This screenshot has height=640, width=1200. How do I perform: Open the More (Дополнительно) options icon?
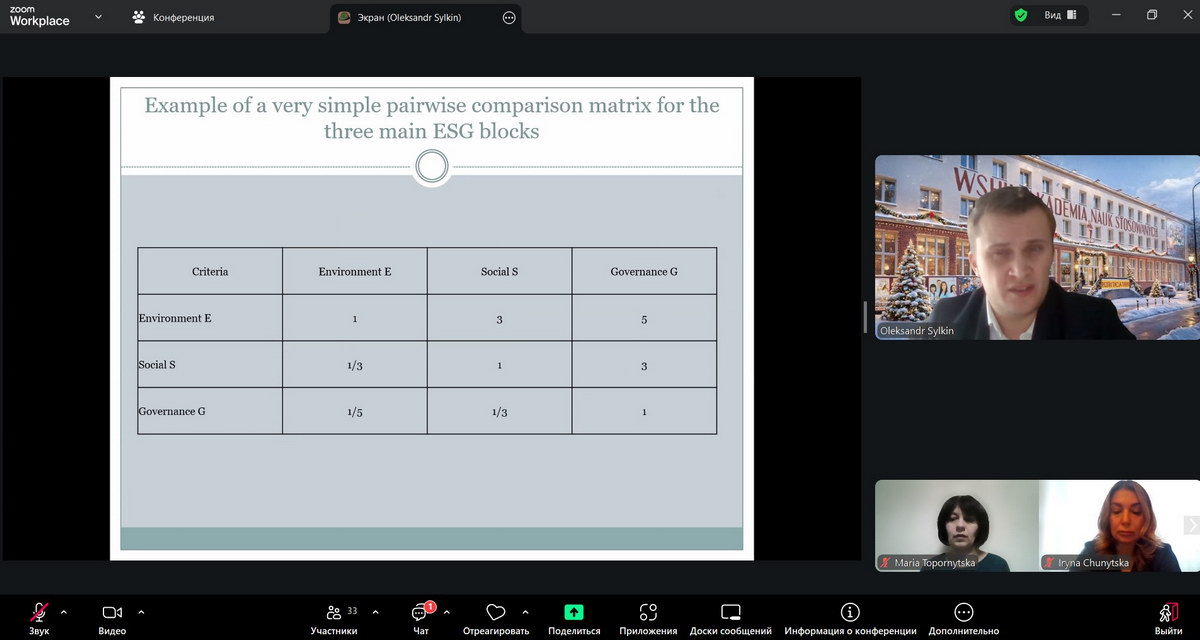pos(963,613)
